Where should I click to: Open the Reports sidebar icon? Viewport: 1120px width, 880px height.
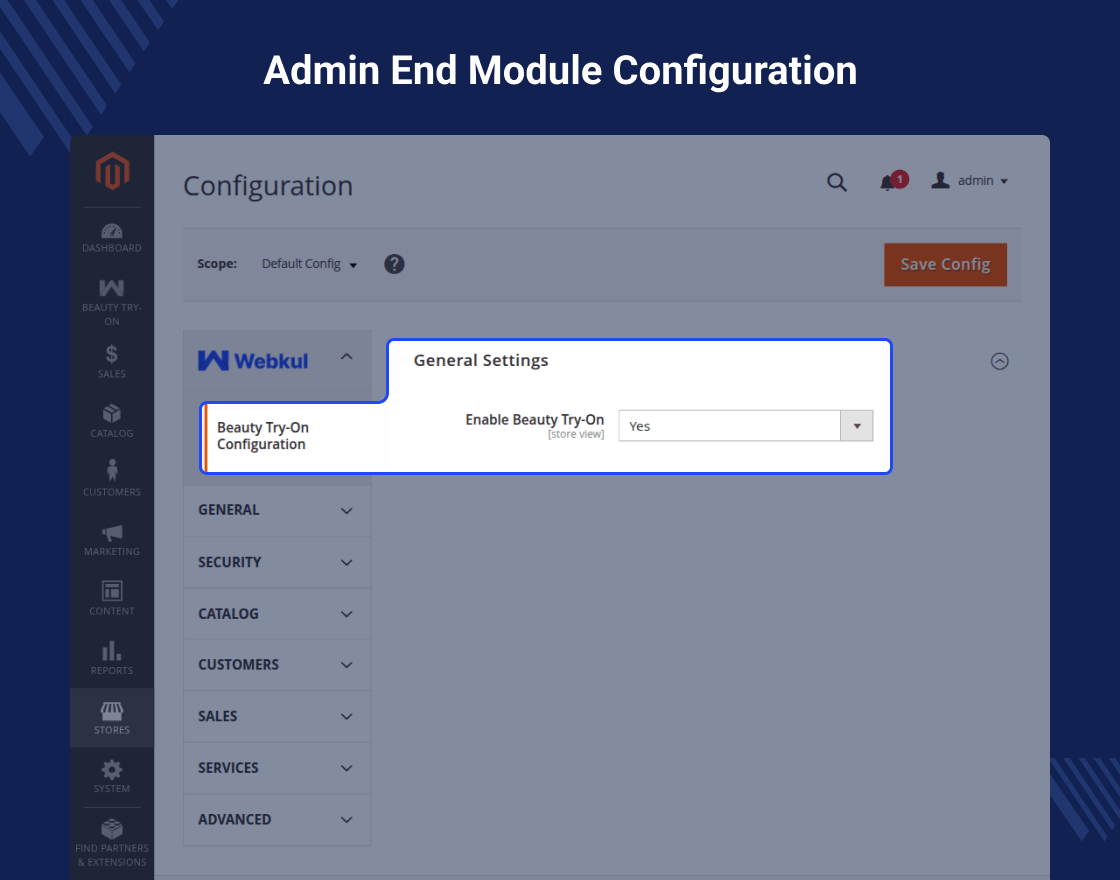pos(112,657)
